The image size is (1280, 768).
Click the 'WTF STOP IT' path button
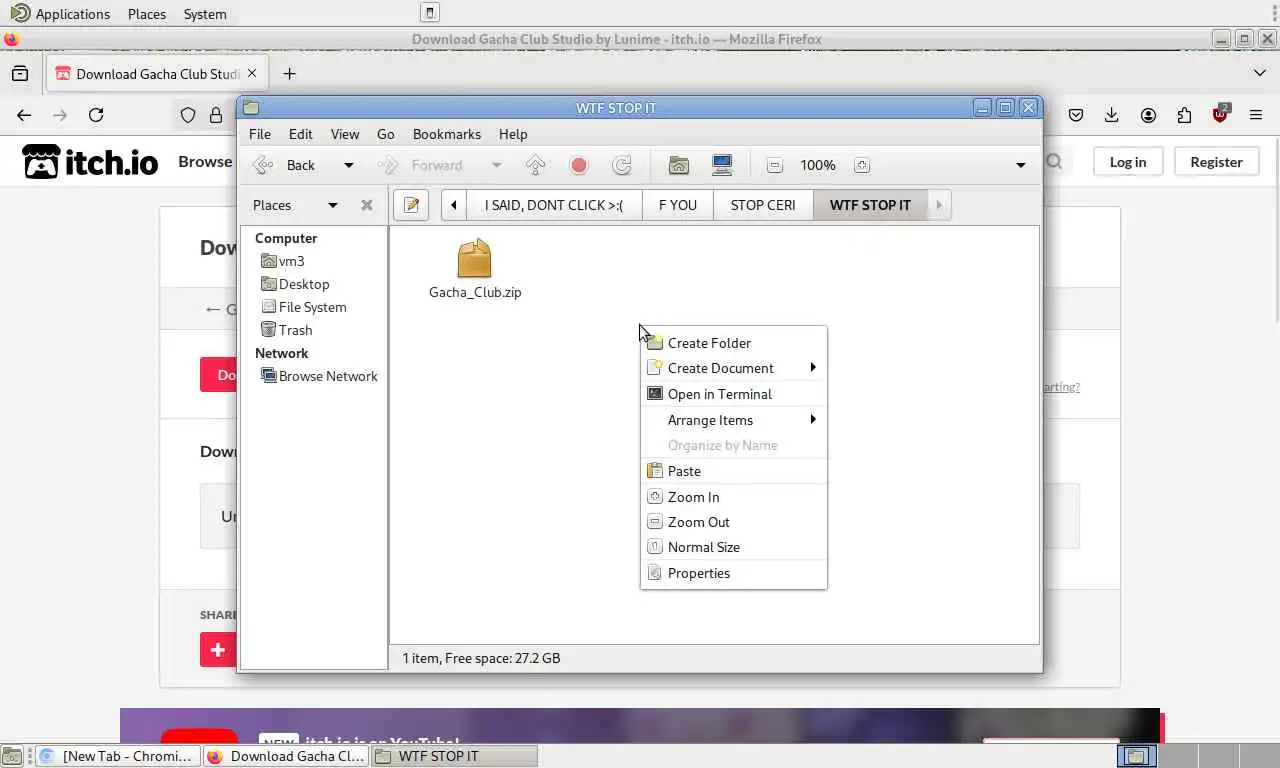(870, 205)
